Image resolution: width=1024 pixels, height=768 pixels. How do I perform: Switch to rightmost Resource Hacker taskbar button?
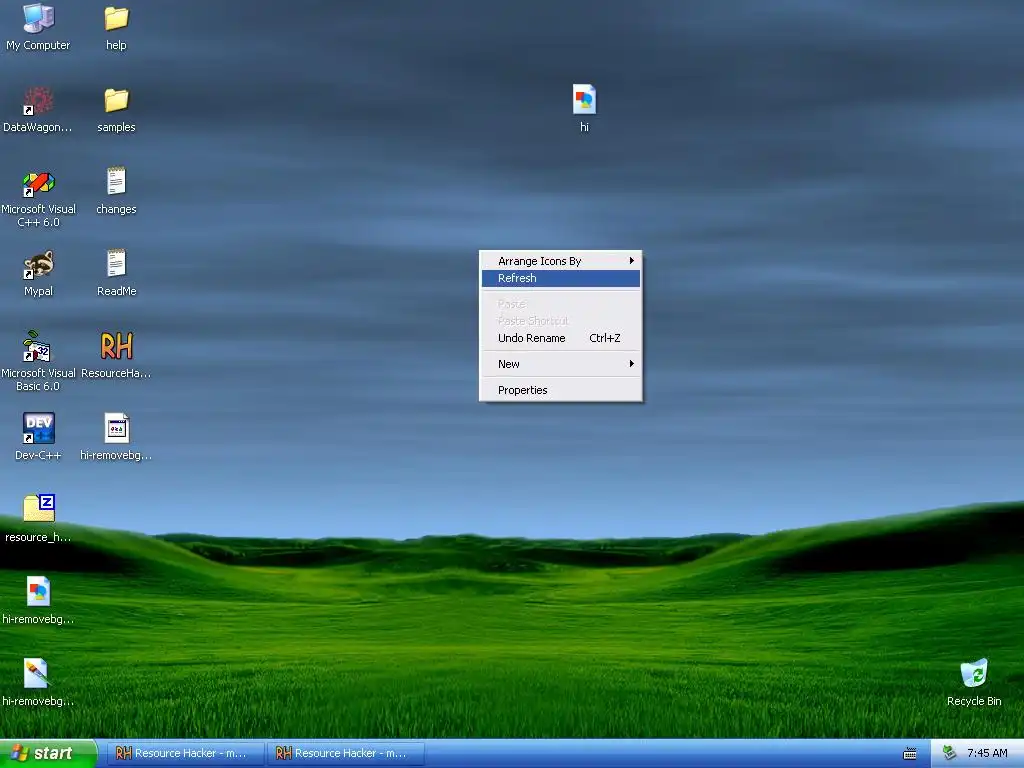(345, 754)
